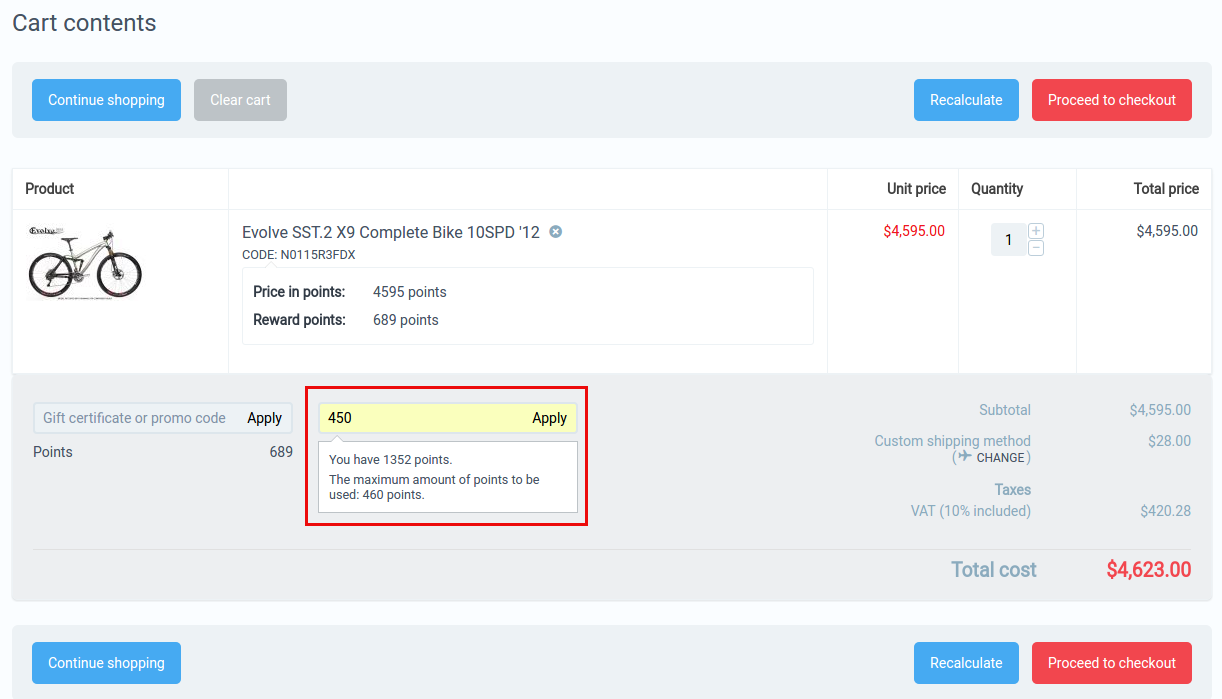This screenshot has height=699, width=1222.
Task: Click the Clear cart button
Action: coord(240,100)
